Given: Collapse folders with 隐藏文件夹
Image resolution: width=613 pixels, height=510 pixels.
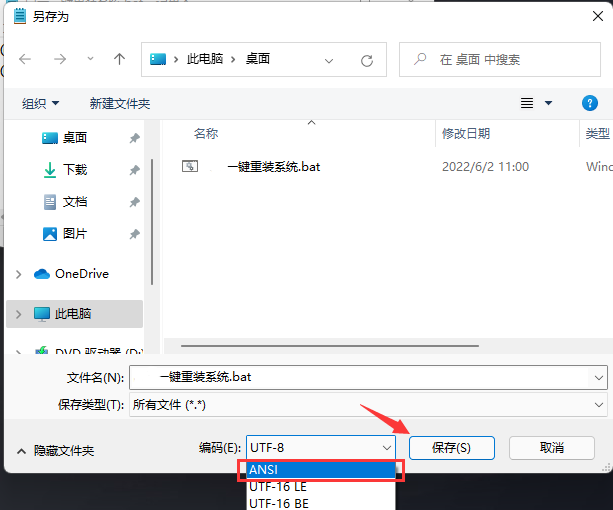Looking at the screenshot, I should 56,451.
